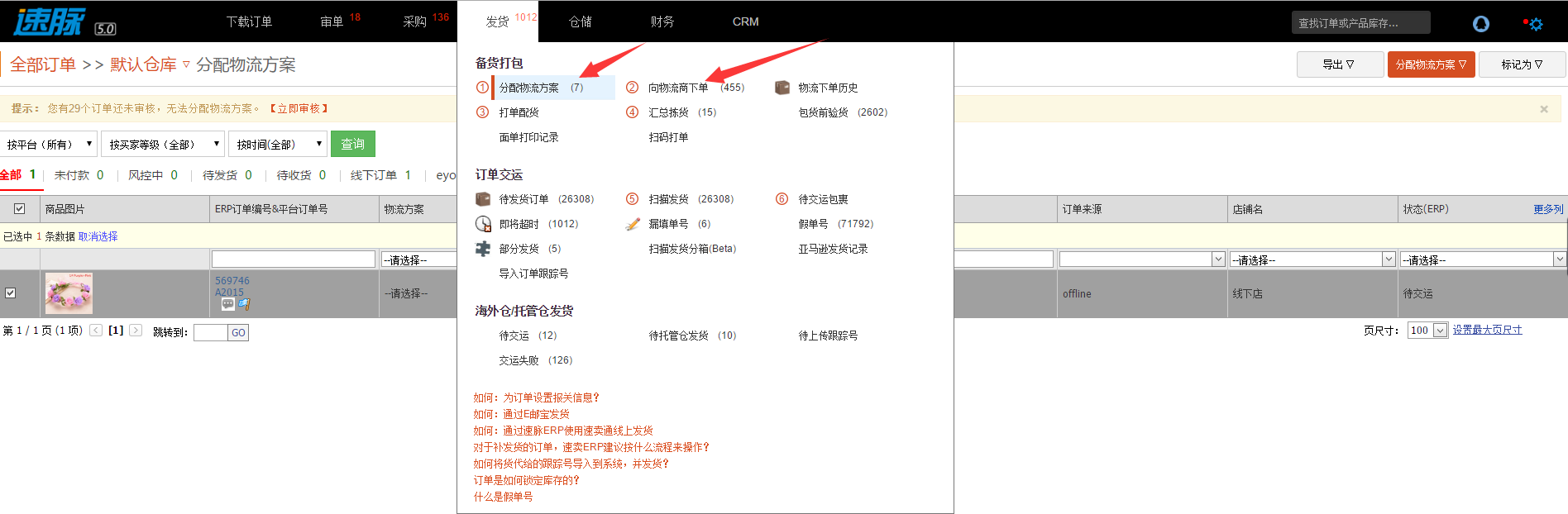Open the 审单 menu
Screen dimensions: 1568x514
(x=332, y=21)
